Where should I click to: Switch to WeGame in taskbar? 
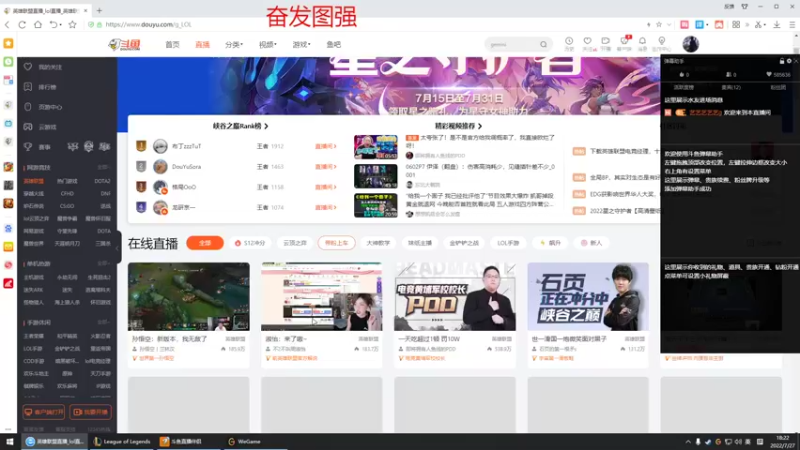click(245, 441)
